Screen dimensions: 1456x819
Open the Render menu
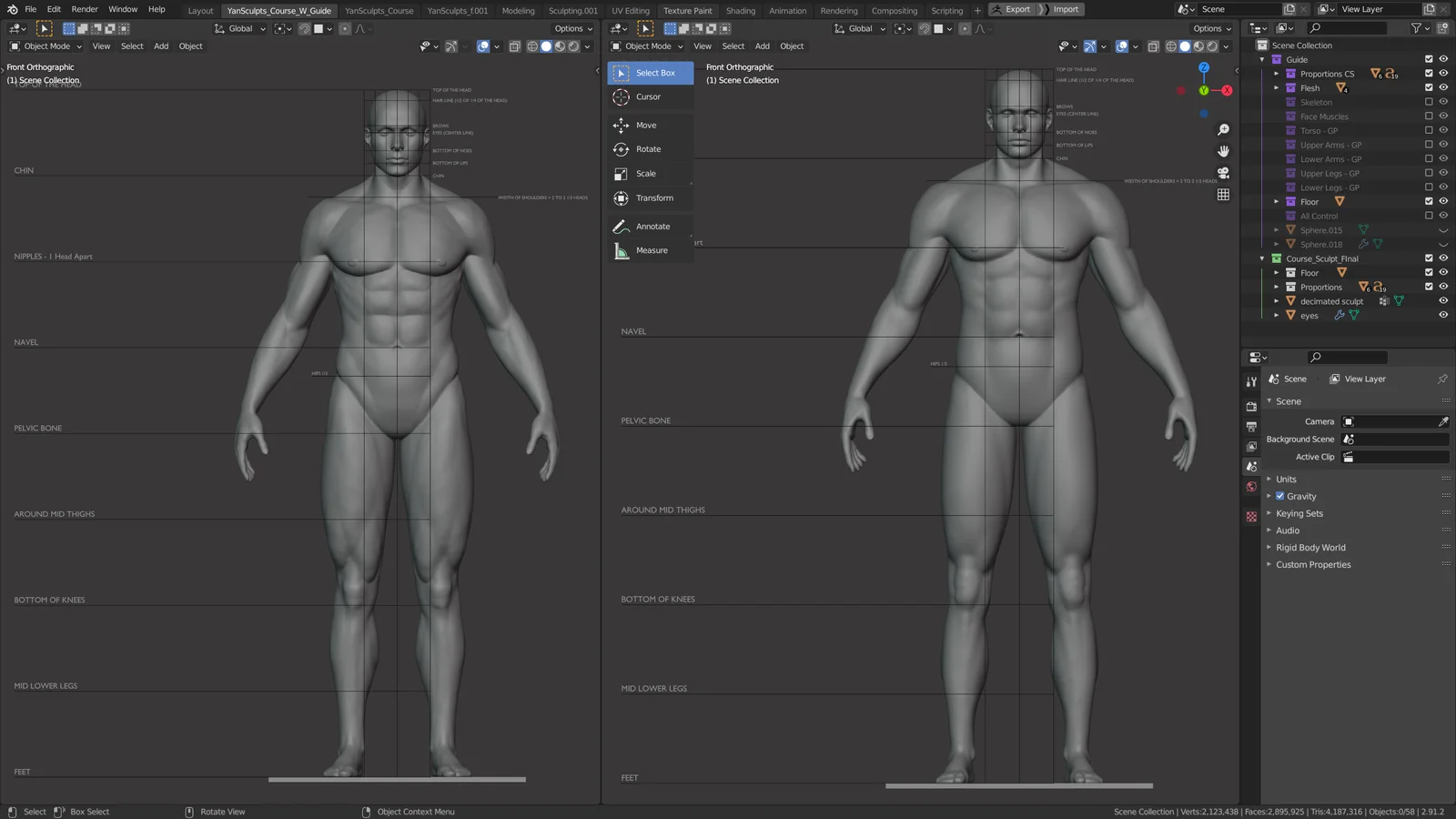[x=84, y=9]
